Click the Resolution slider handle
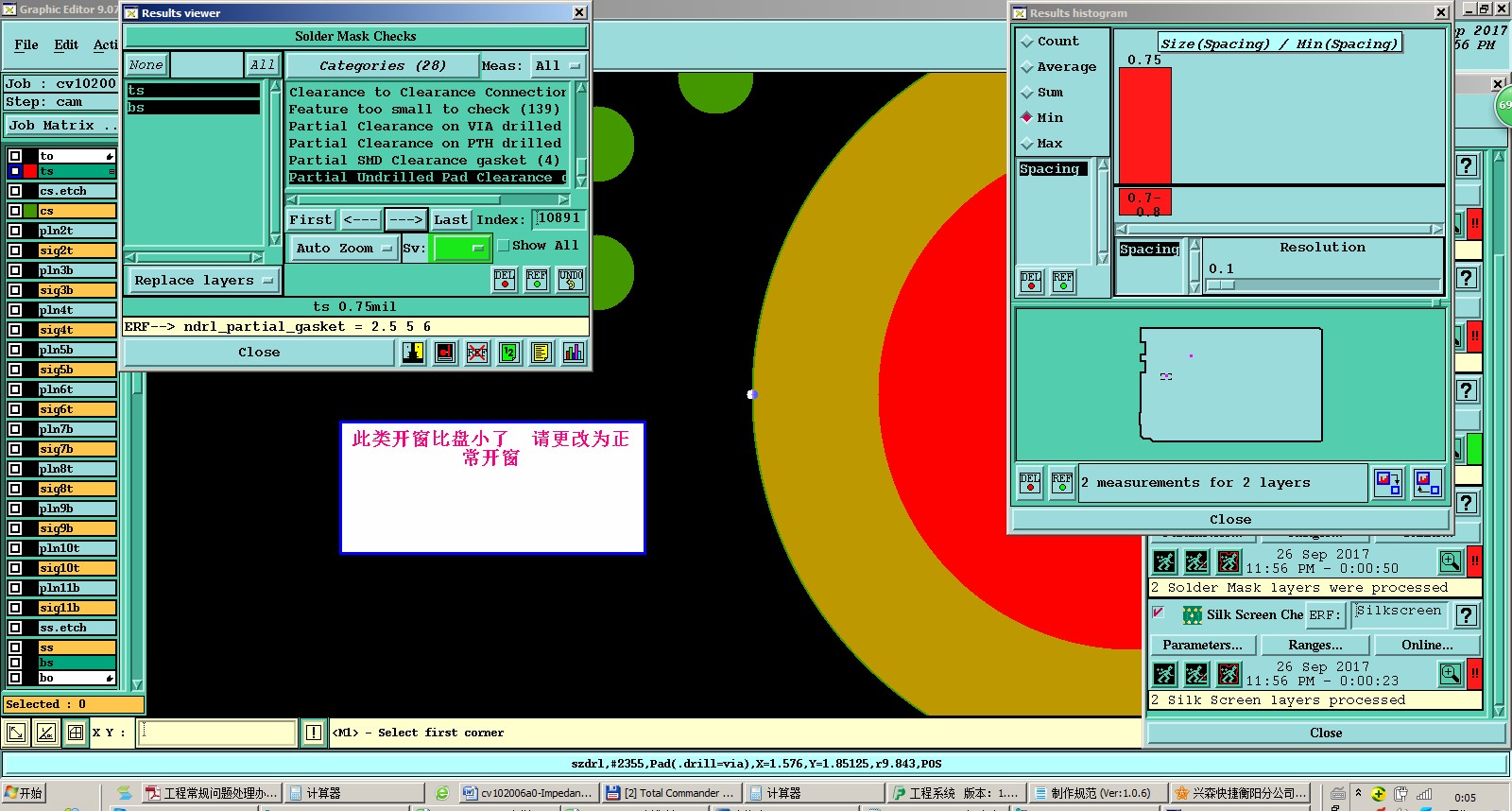Image resolution: width=1512 pixels, height=811 pixels. click(x=1221, y=285)
